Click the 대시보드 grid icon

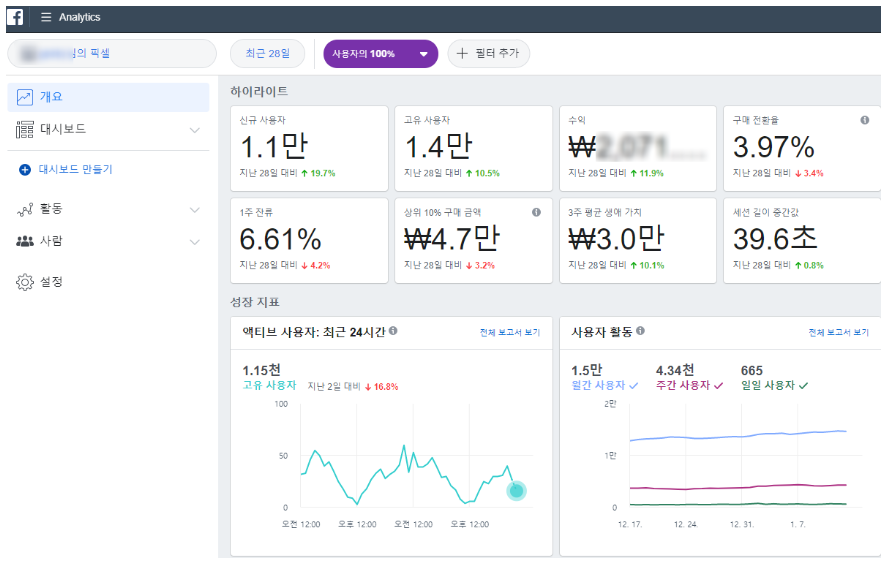(24, 130)
